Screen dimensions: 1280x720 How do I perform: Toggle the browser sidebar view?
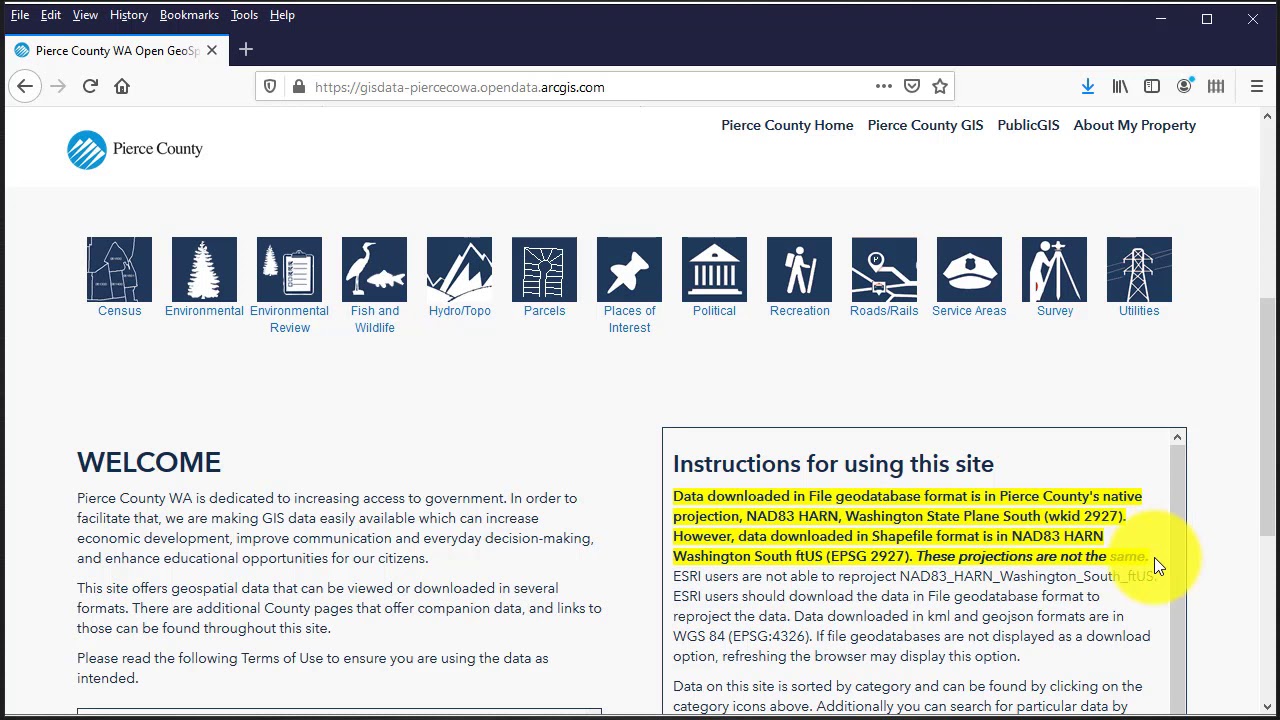(1152, 87)
